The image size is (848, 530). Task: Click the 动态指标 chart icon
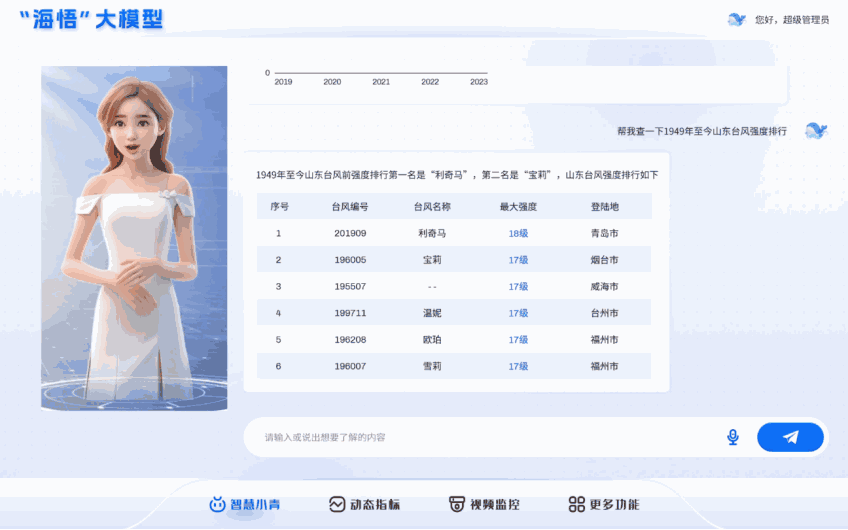pyautogui.click(x=337, y=504)
